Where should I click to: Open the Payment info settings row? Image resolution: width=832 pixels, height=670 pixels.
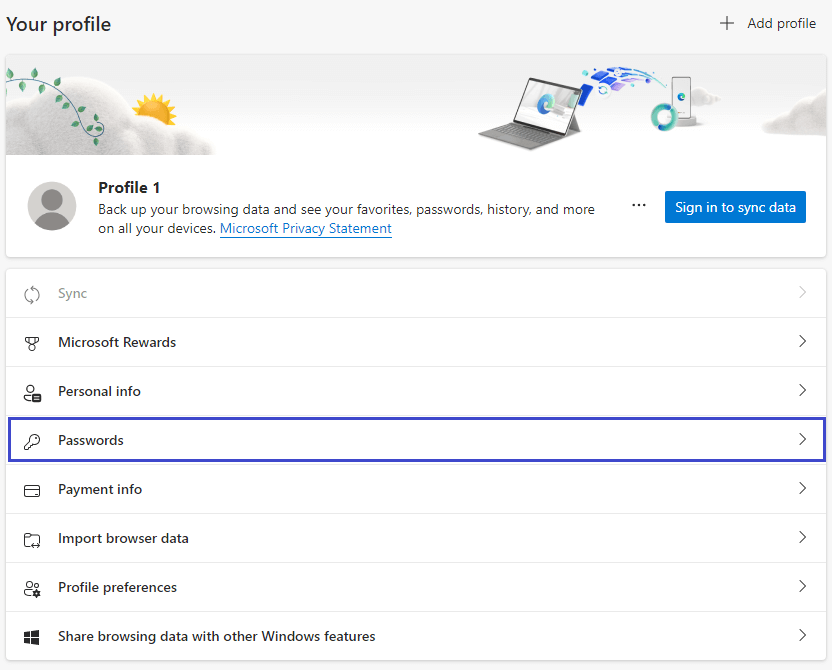point(415,489)
